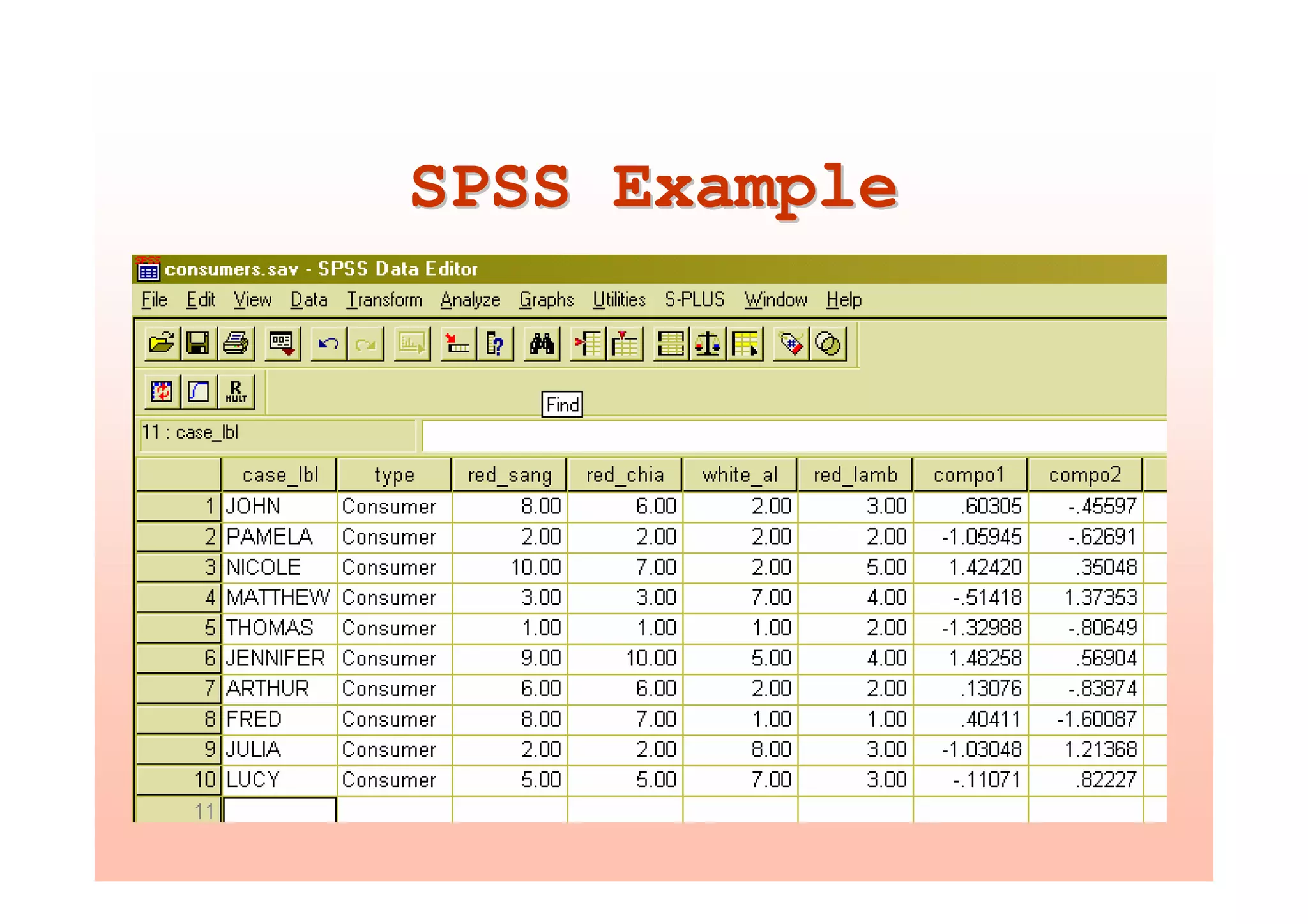Viewport: 1308px width, 924px height.
Task: Toggle Value Labels tag icon
Action: point(791,344)
